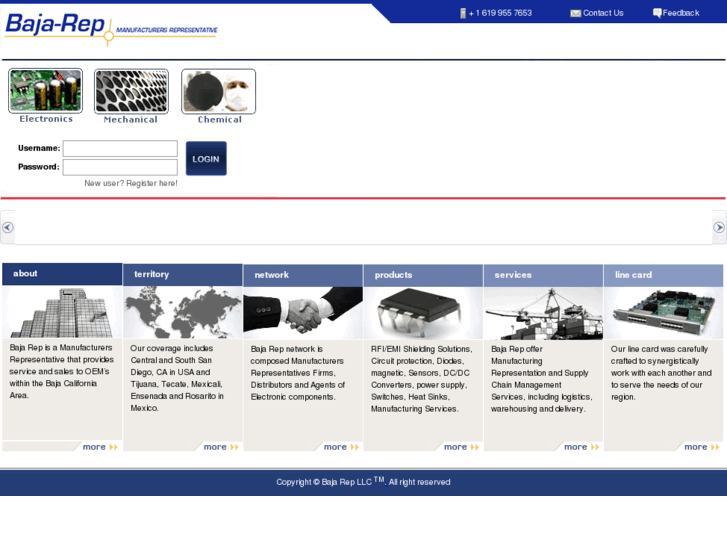Viewport: 727px width, 545px height.
Task: Click the LOGIN button
Action: (x=206, y=159)
